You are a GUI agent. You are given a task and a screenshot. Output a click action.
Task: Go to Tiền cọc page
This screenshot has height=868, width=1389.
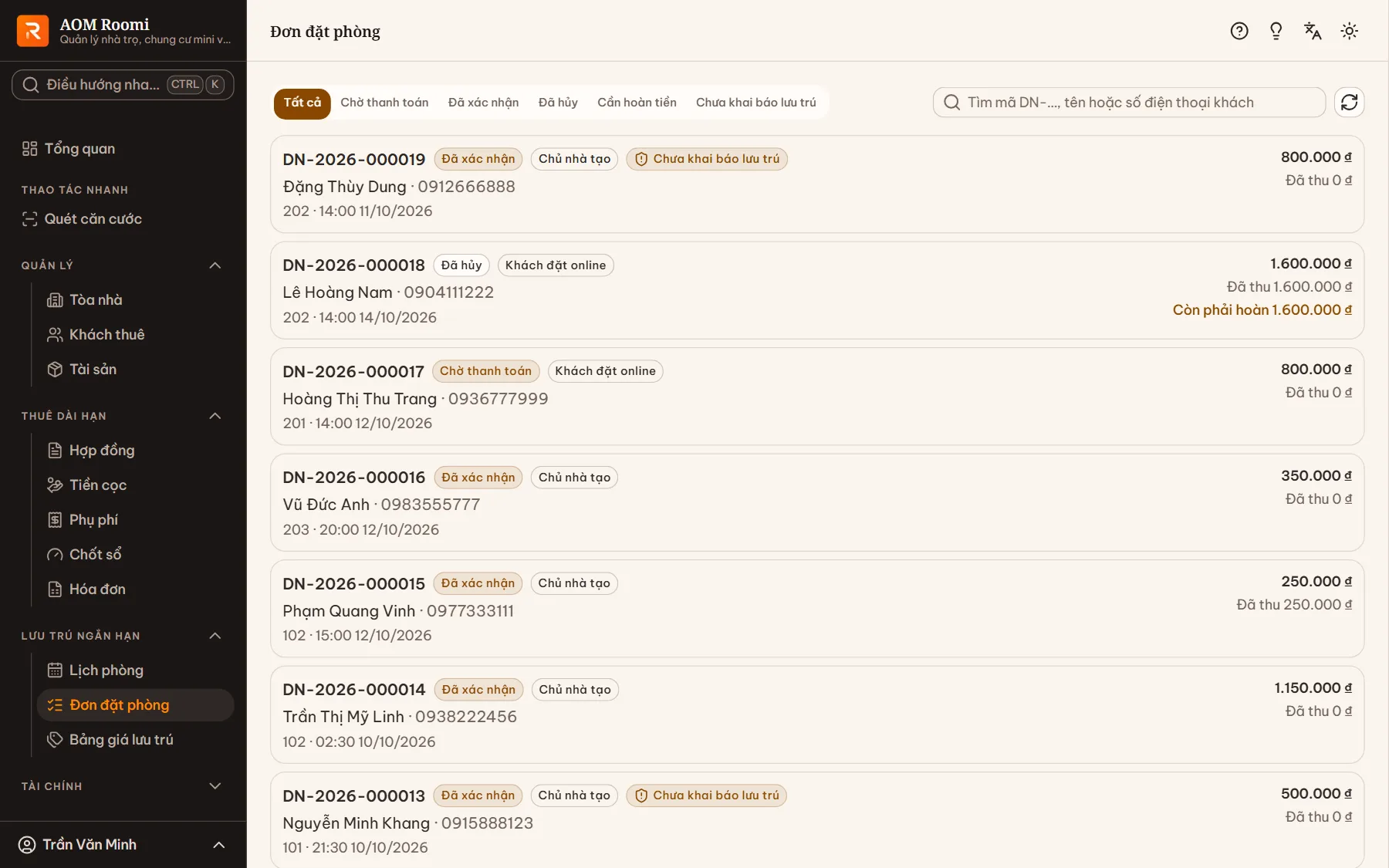pyautogui.click(x=136, y=485)
